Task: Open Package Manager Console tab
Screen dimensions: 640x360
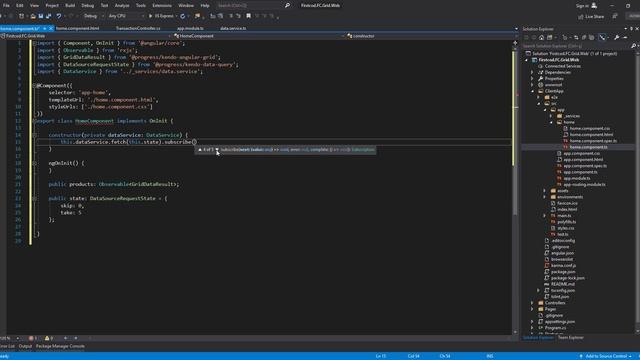Action: tap(60, 346)
